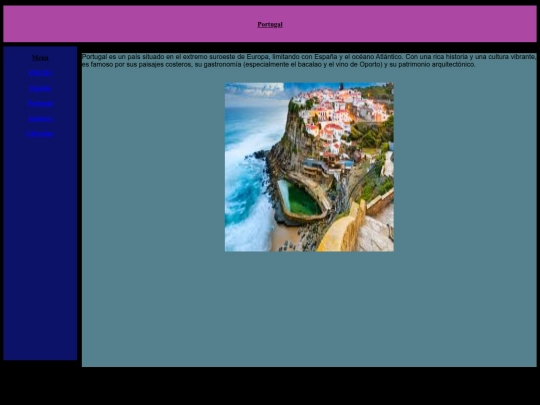Image resolution: width=540 pixels, height=405 pixels.
Task: Click the Menu heading in the sidebar
Action: pos(40,58)
